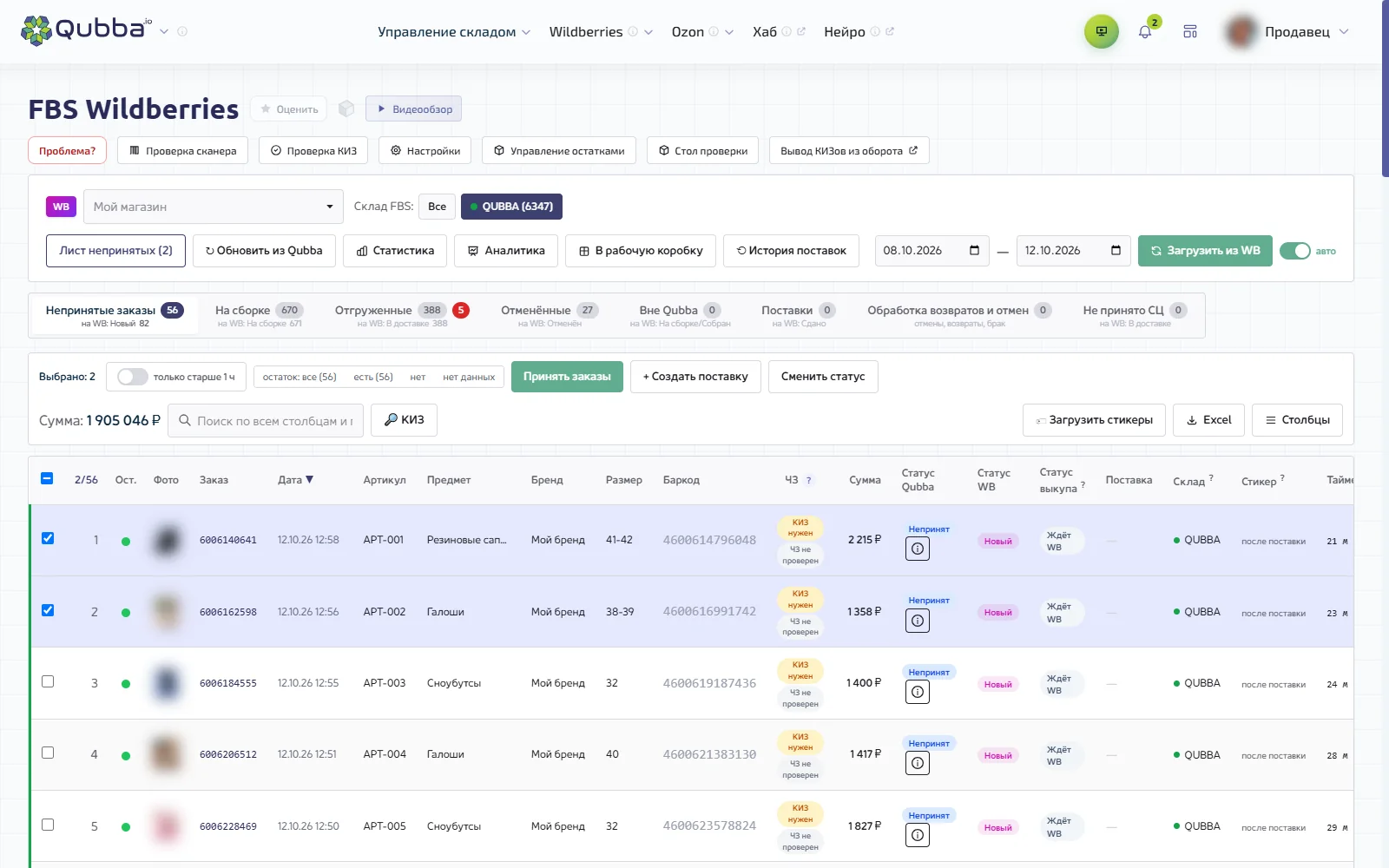
Task: Open the notifications bell
Action: point(1145,32)
